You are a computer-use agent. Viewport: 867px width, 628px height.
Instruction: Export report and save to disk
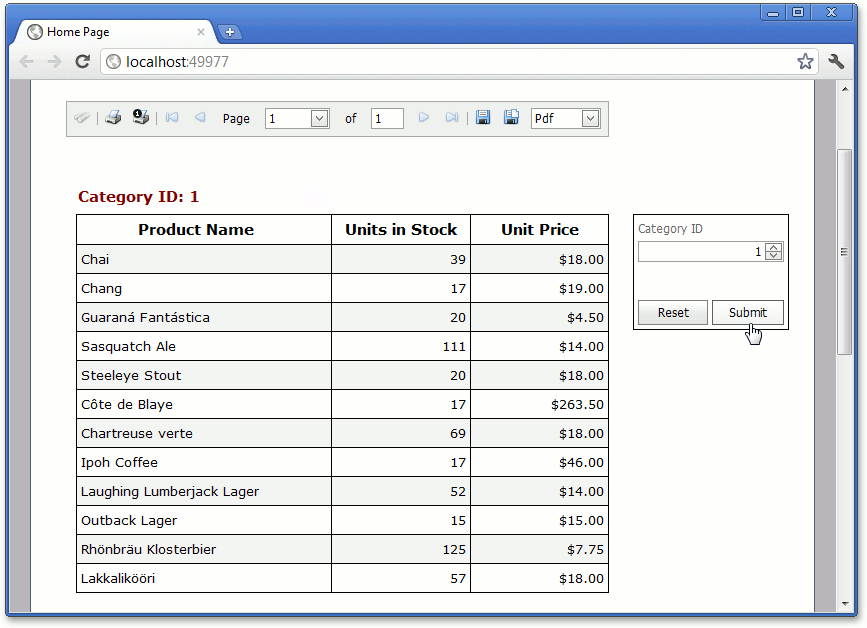(483, 118)
